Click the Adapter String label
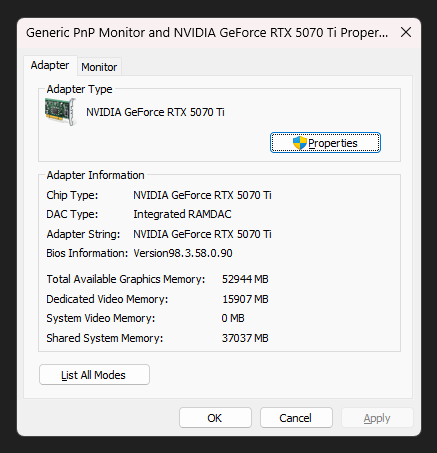Image resolution: width=437 pixels, height=453 pixels. [83, 234]
